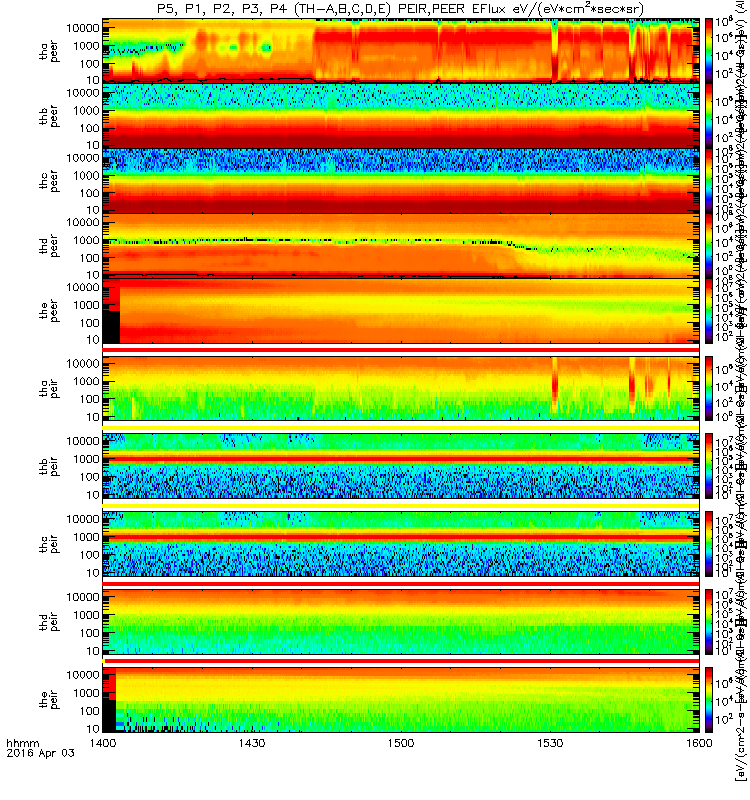Click the color bar beside thb peer panel
The image size is (750, 800).
point(709,115)
